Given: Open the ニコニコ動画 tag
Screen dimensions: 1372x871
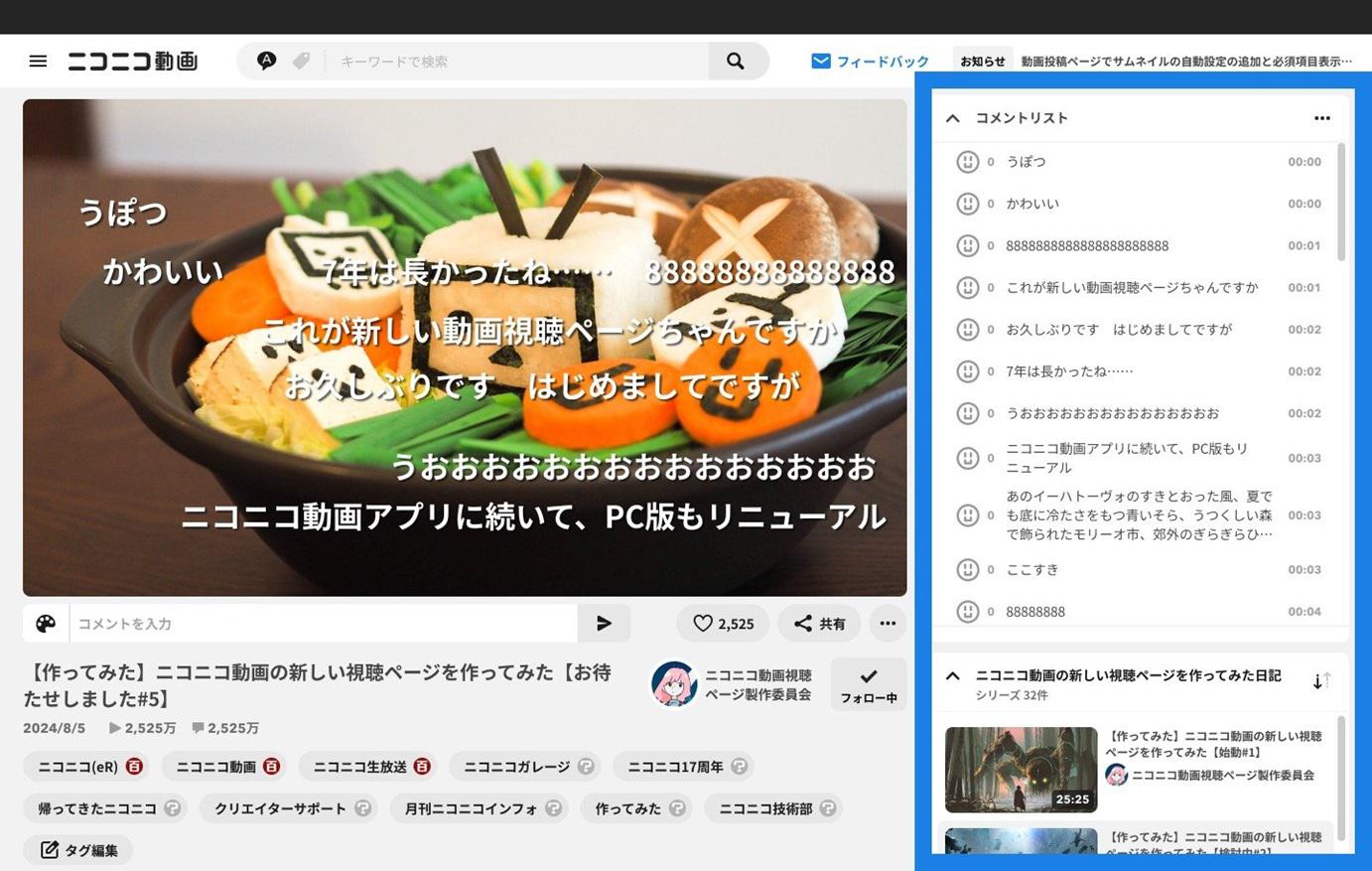Looking at the screenshot, I should (x=216, y=767).
